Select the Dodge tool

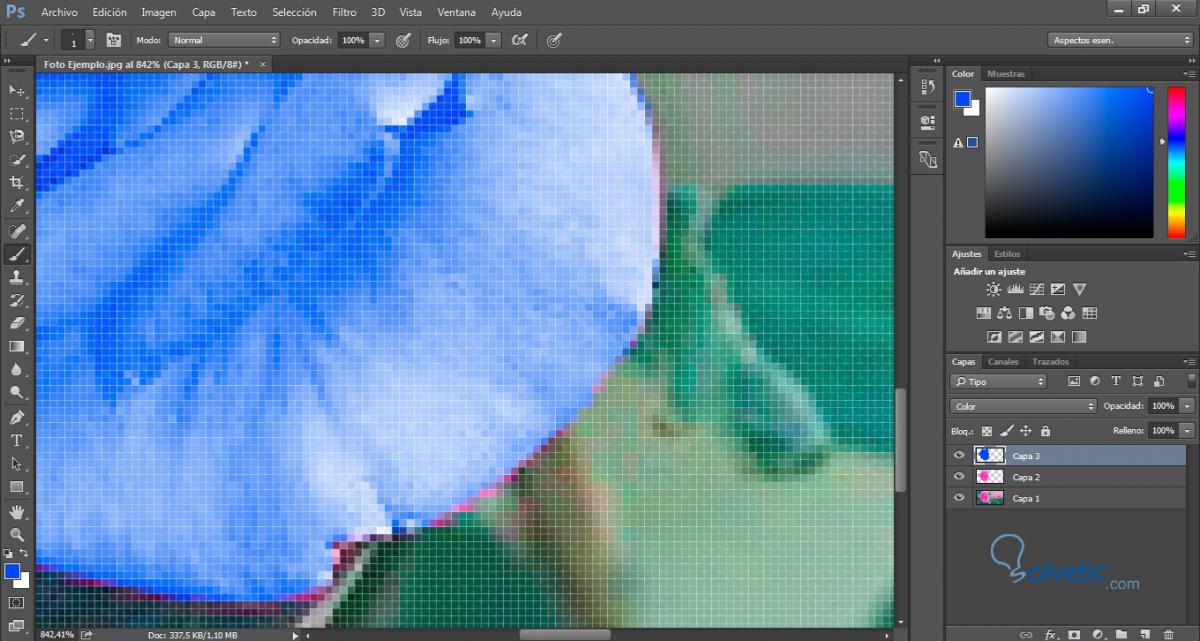coord(17,392)
